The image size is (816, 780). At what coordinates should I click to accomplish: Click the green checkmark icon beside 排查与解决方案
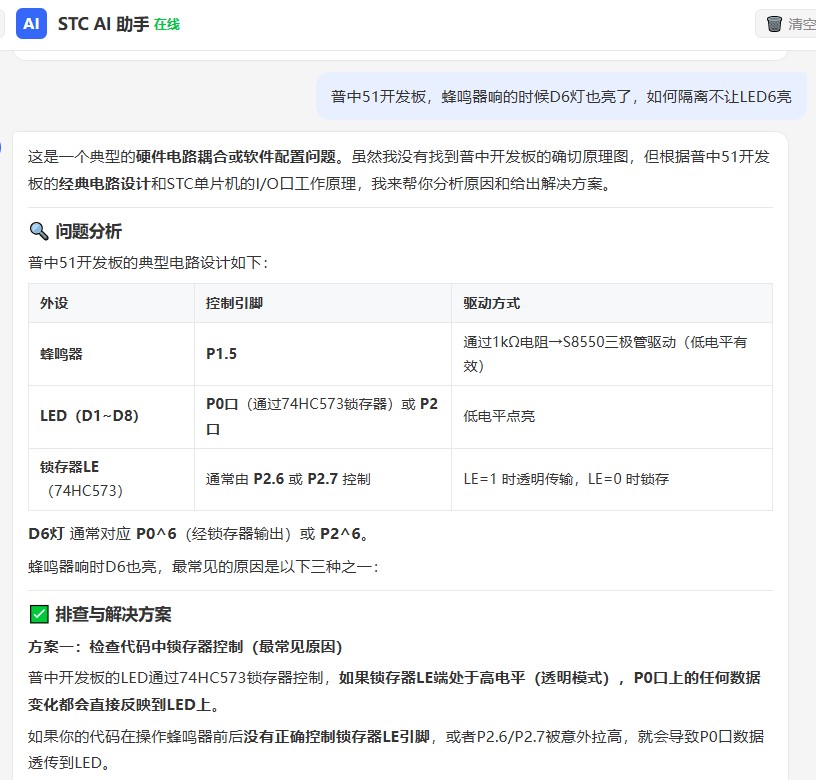click(39, 614)
